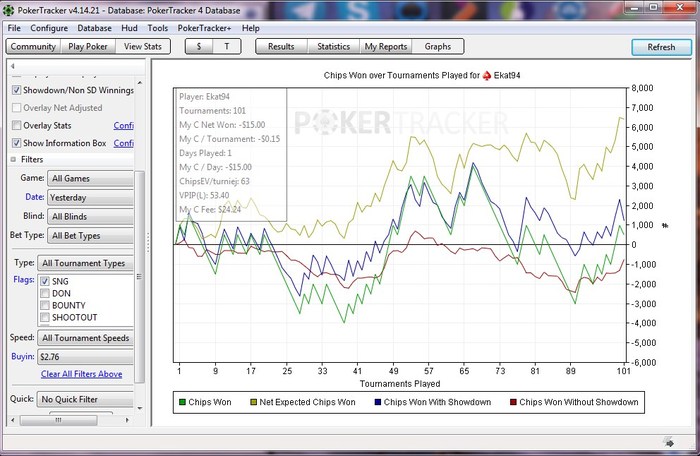
Task: Select the T tournaments button
Action: [227, 46]
